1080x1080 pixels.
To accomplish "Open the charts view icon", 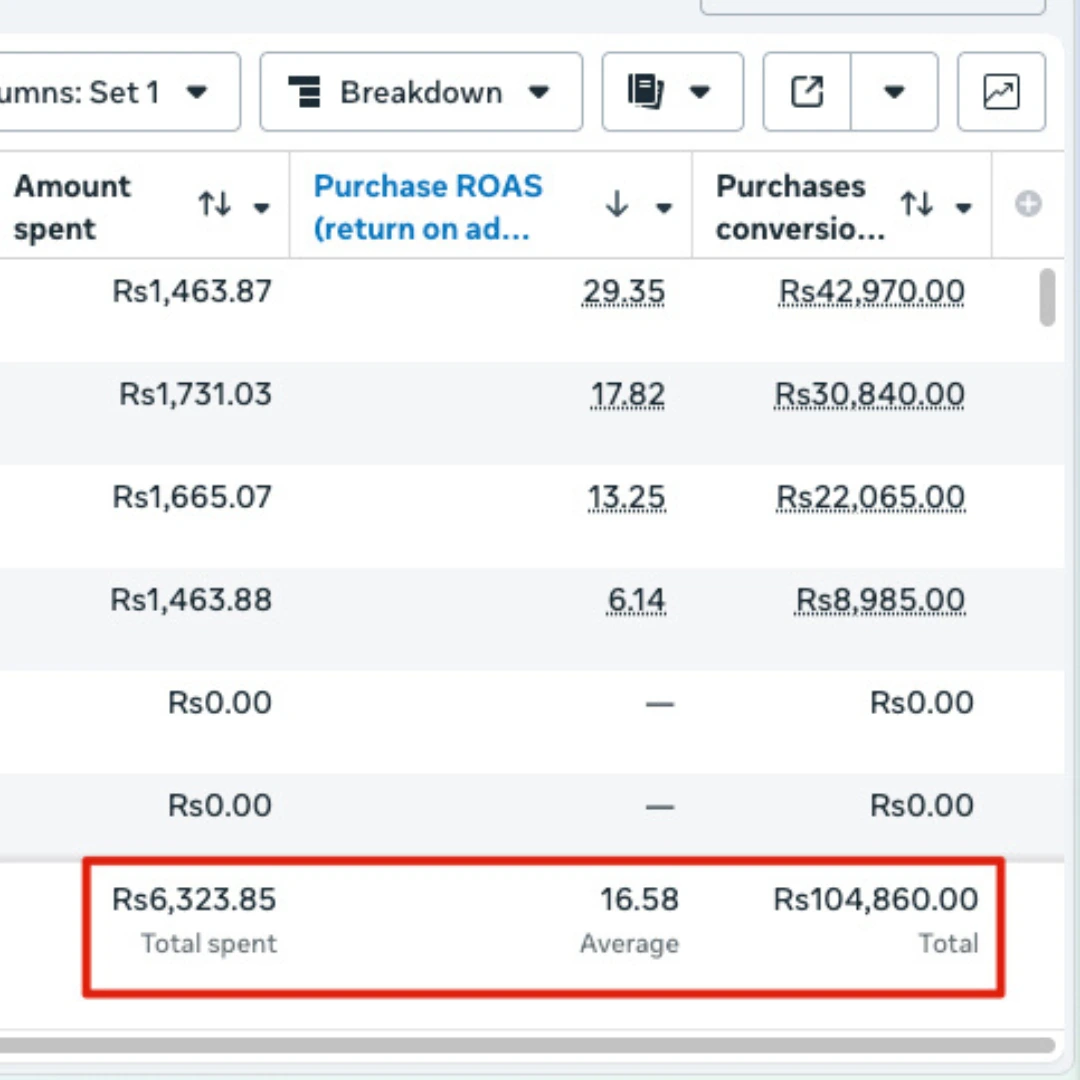I will (1001, 93).
